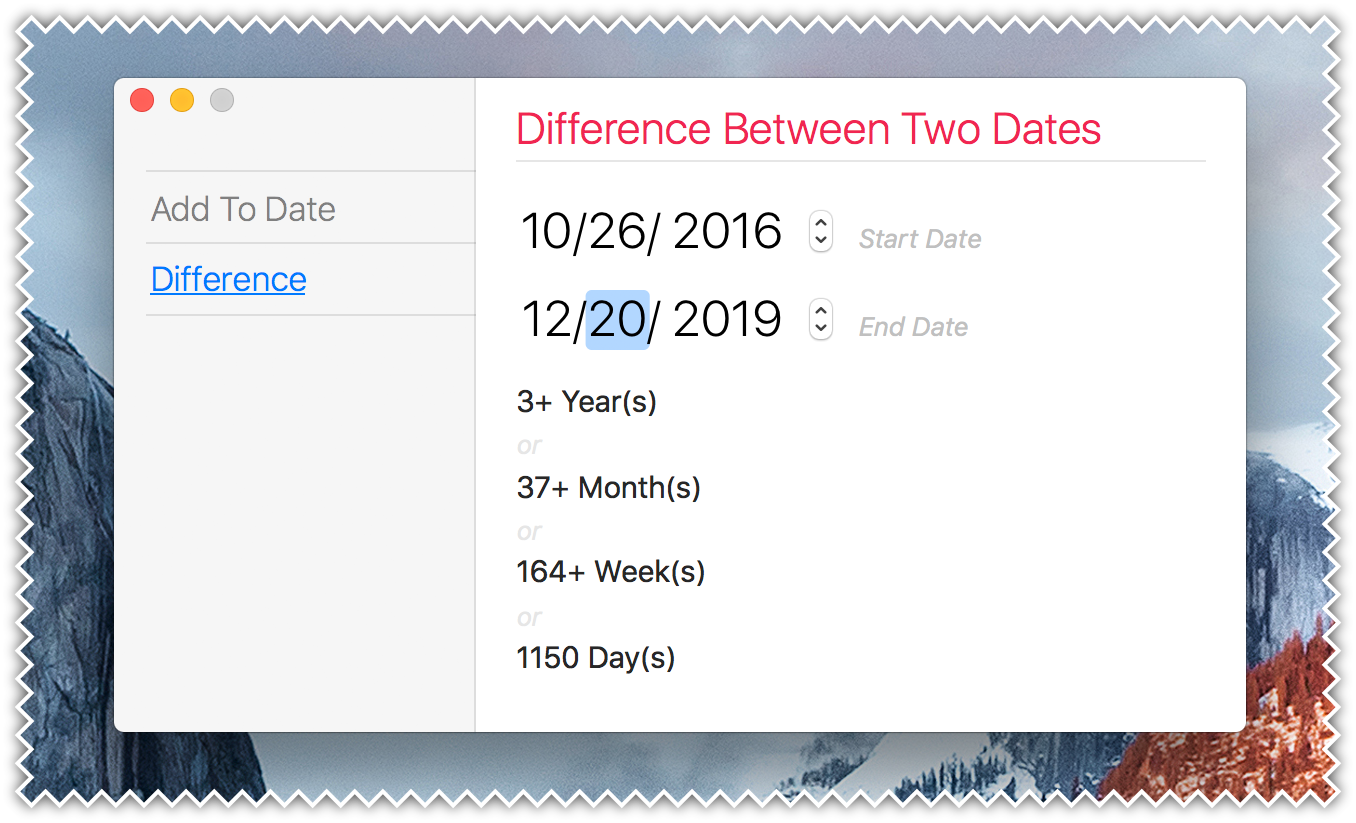Decrement End Date using stepper down arrow
Image resolution: width=1356 pixels, height=823 pixels.
click(821, 329)
